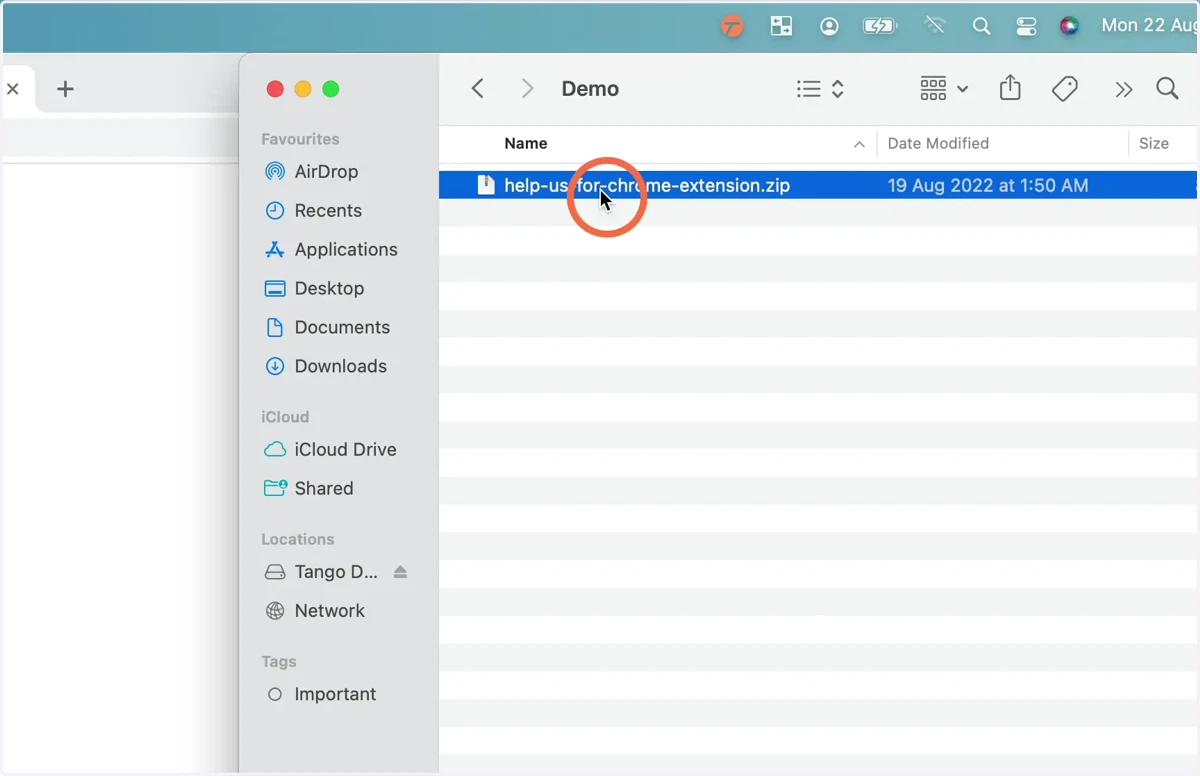Image resolution: width=1200 pixels, height=776 pixels.
Task: Open the Shared folder in sidebar
Action: 308,489
